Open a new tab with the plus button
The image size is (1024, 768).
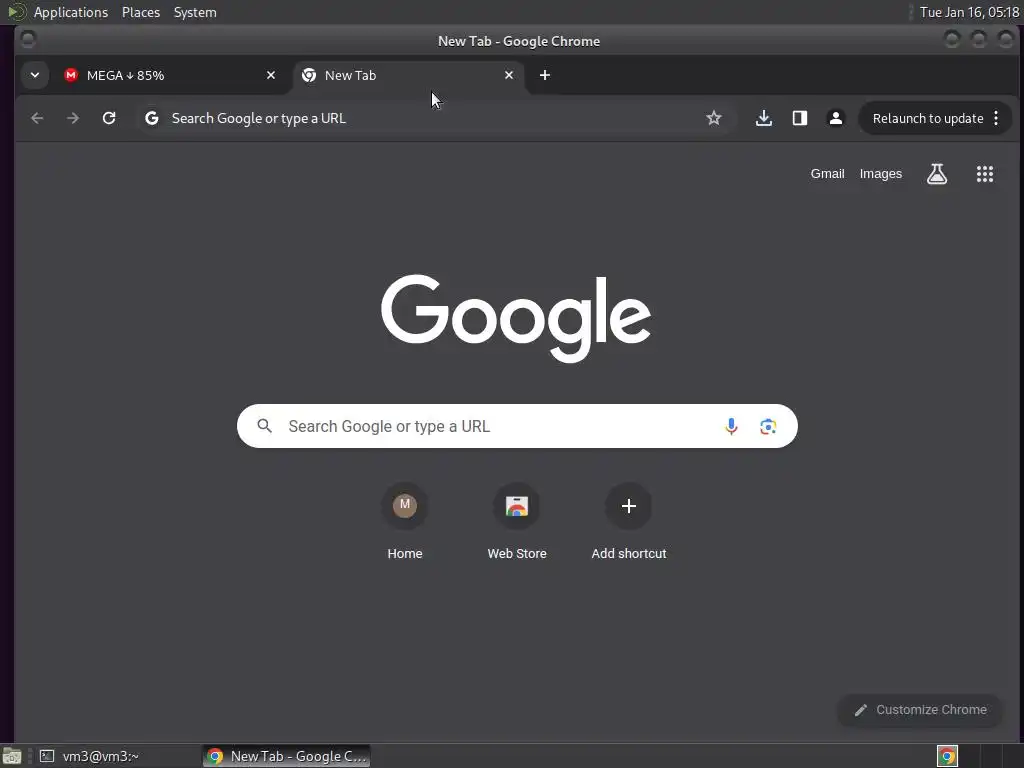coord(545,75)
